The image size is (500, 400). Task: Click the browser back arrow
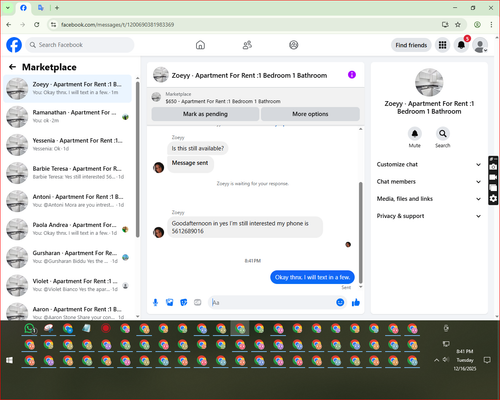click(9, 25)
